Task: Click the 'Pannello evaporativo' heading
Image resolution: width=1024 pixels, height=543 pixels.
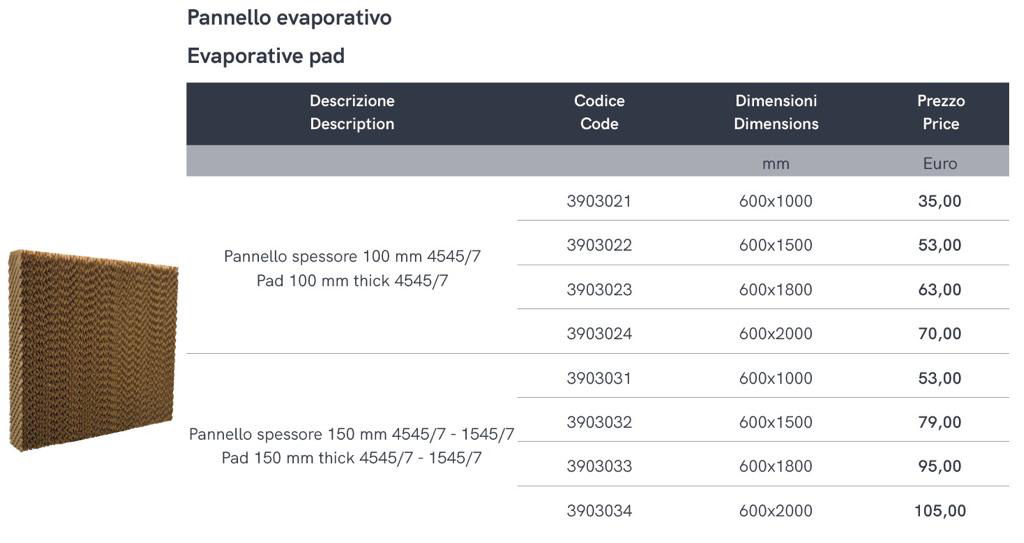Action: pos(289,18)
